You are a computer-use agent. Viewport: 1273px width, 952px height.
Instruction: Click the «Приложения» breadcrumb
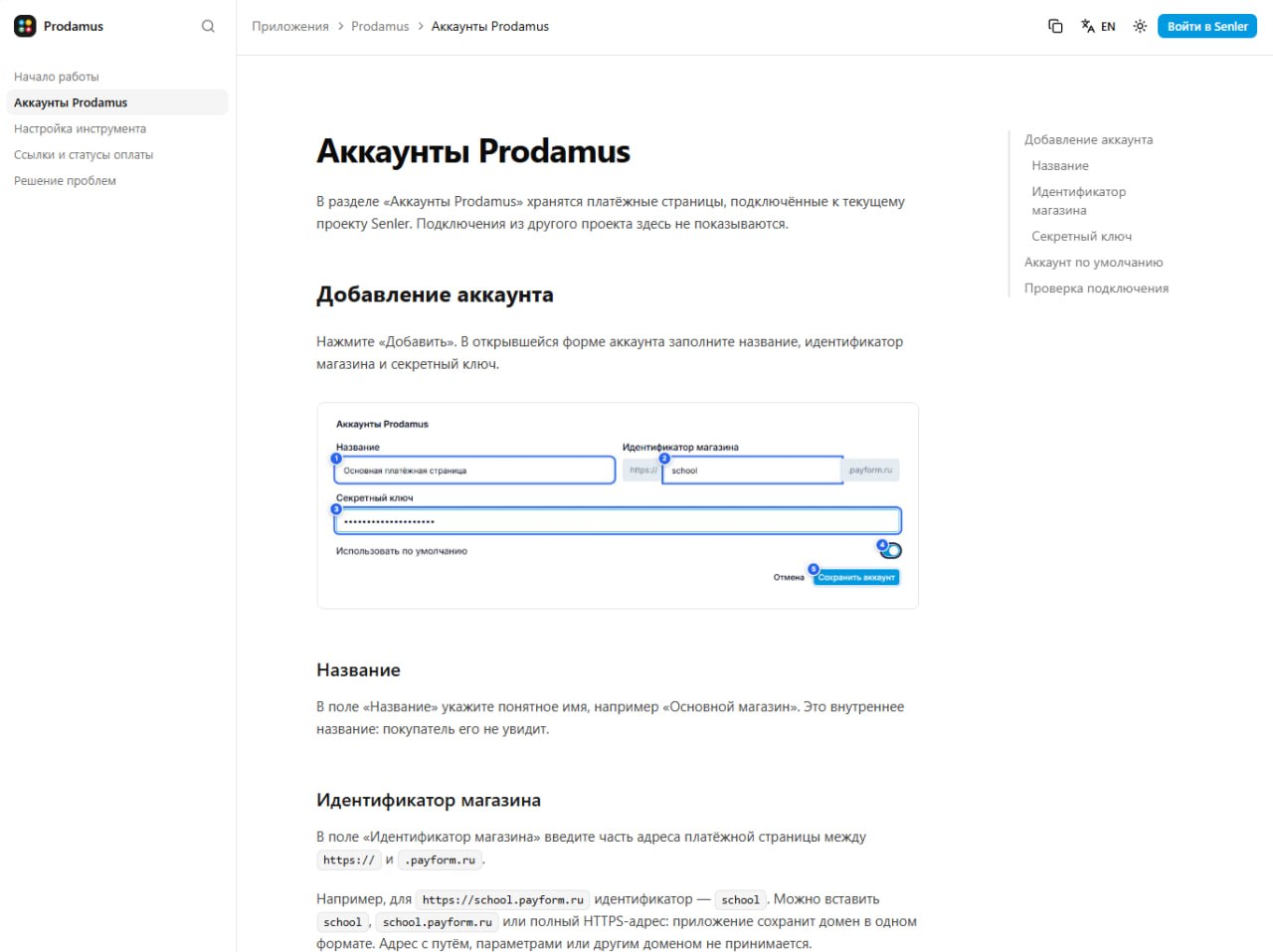pos(290,26)
